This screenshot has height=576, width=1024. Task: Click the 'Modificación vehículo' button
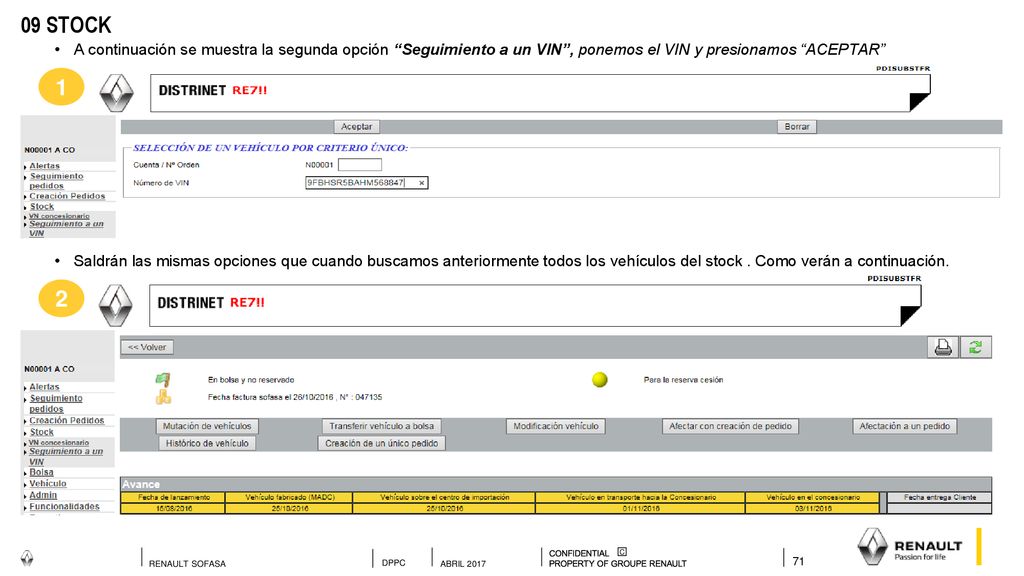pyautogui.click(x=556, y=426)
